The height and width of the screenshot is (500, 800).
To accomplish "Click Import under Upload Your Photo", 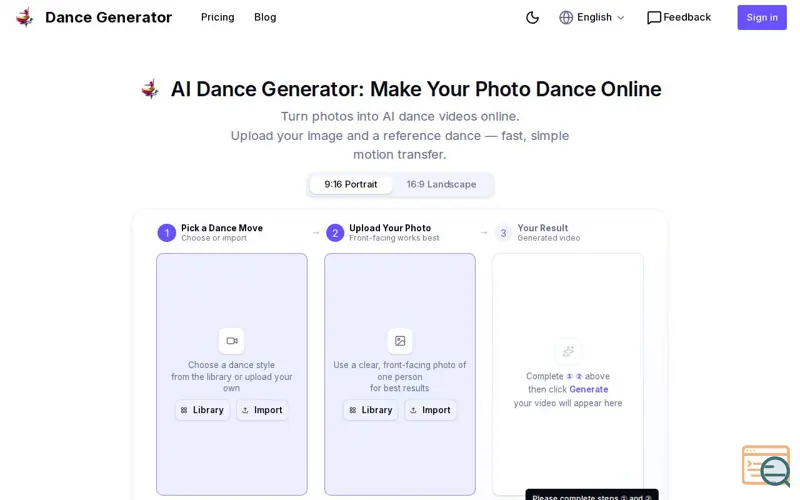I will (431, 410).
